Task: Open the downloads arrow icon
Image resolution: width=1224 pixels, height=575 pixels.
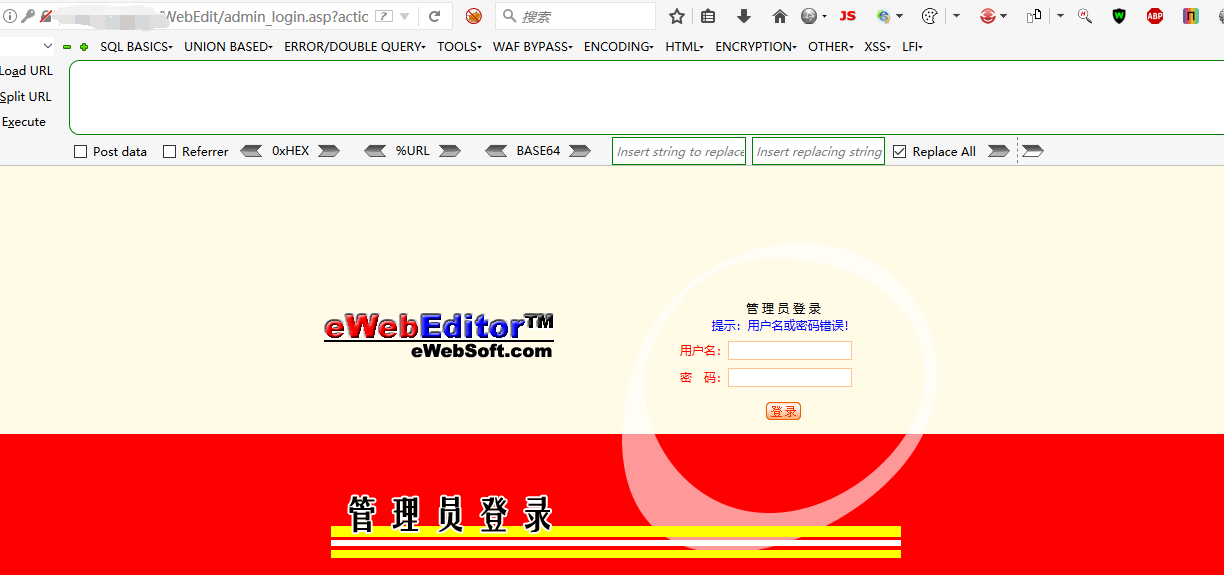Action: (744, 16)
